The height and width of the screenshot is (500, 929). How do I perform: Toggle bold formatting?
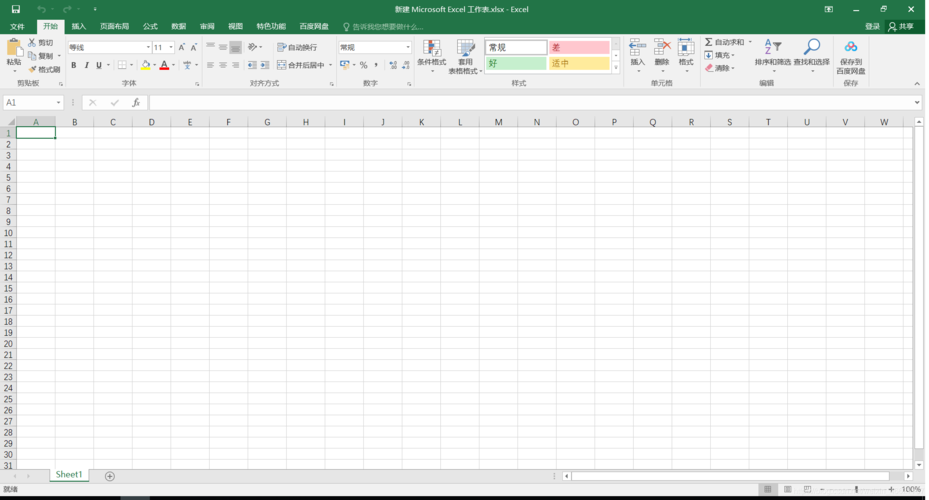click(73, 65)
